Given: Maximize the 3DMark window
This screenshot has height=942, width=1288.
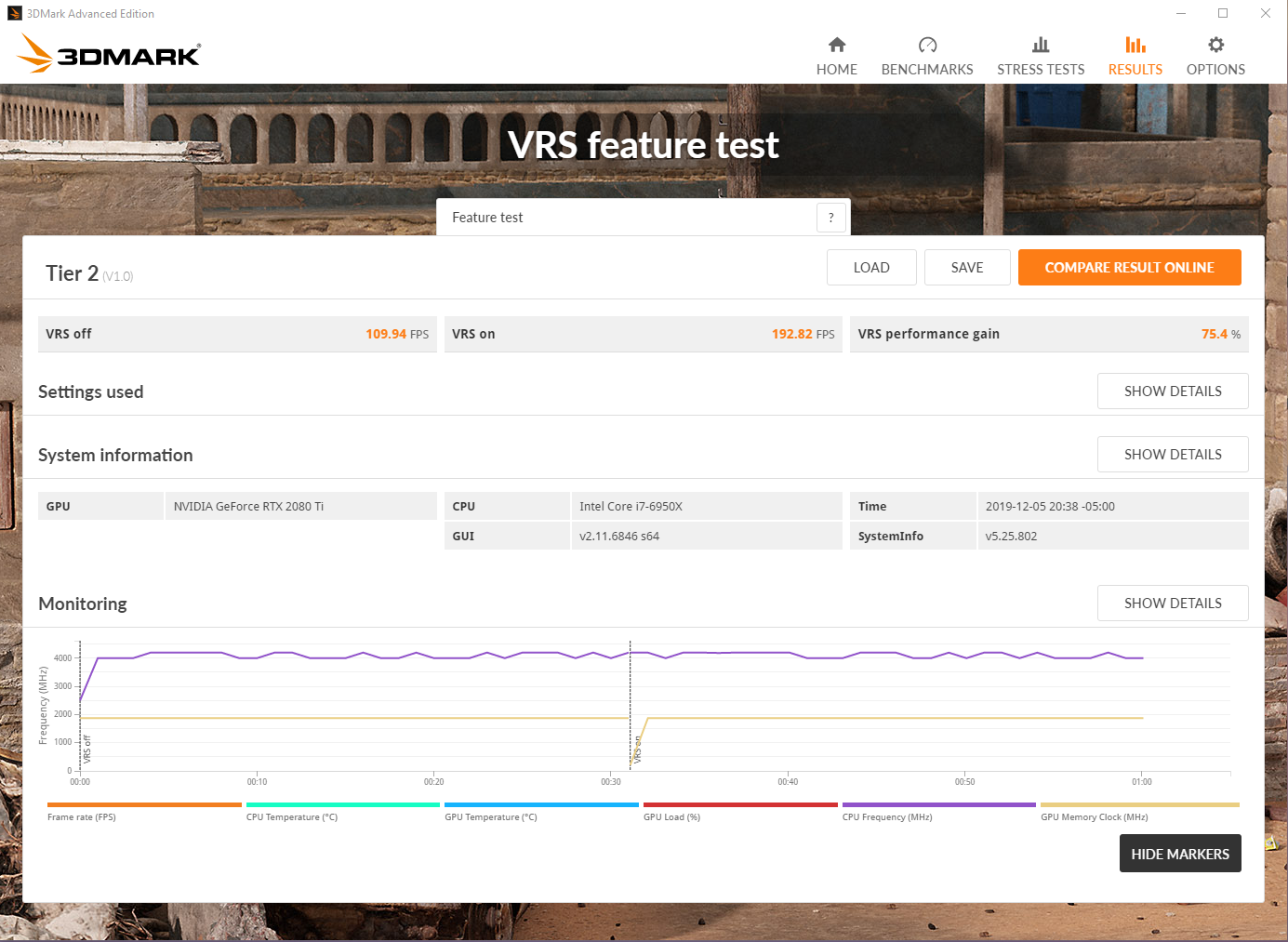Looking at the screenshot, I should (1223, 13).
